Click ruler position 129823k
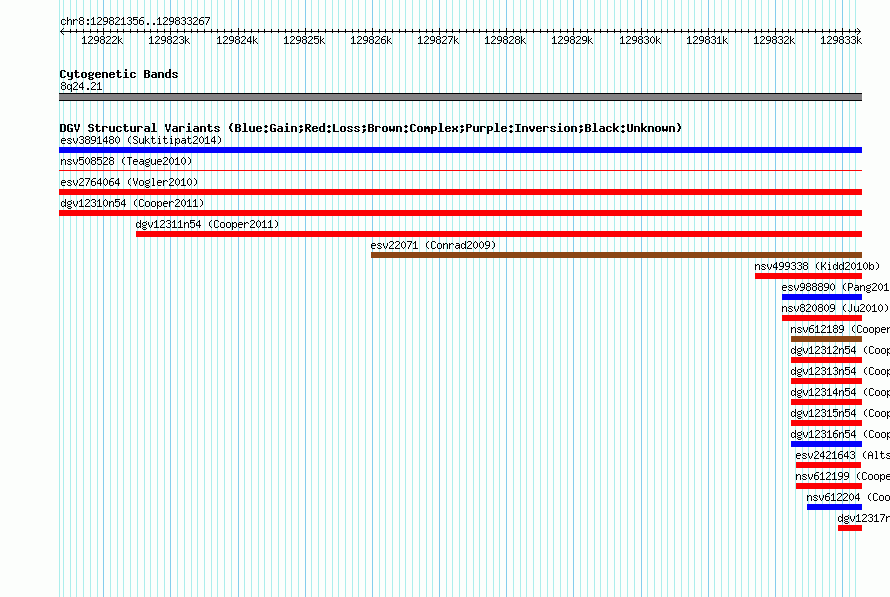Image resolution: width=890 pixels, height=597 pixels. click(x=169, y=40)
